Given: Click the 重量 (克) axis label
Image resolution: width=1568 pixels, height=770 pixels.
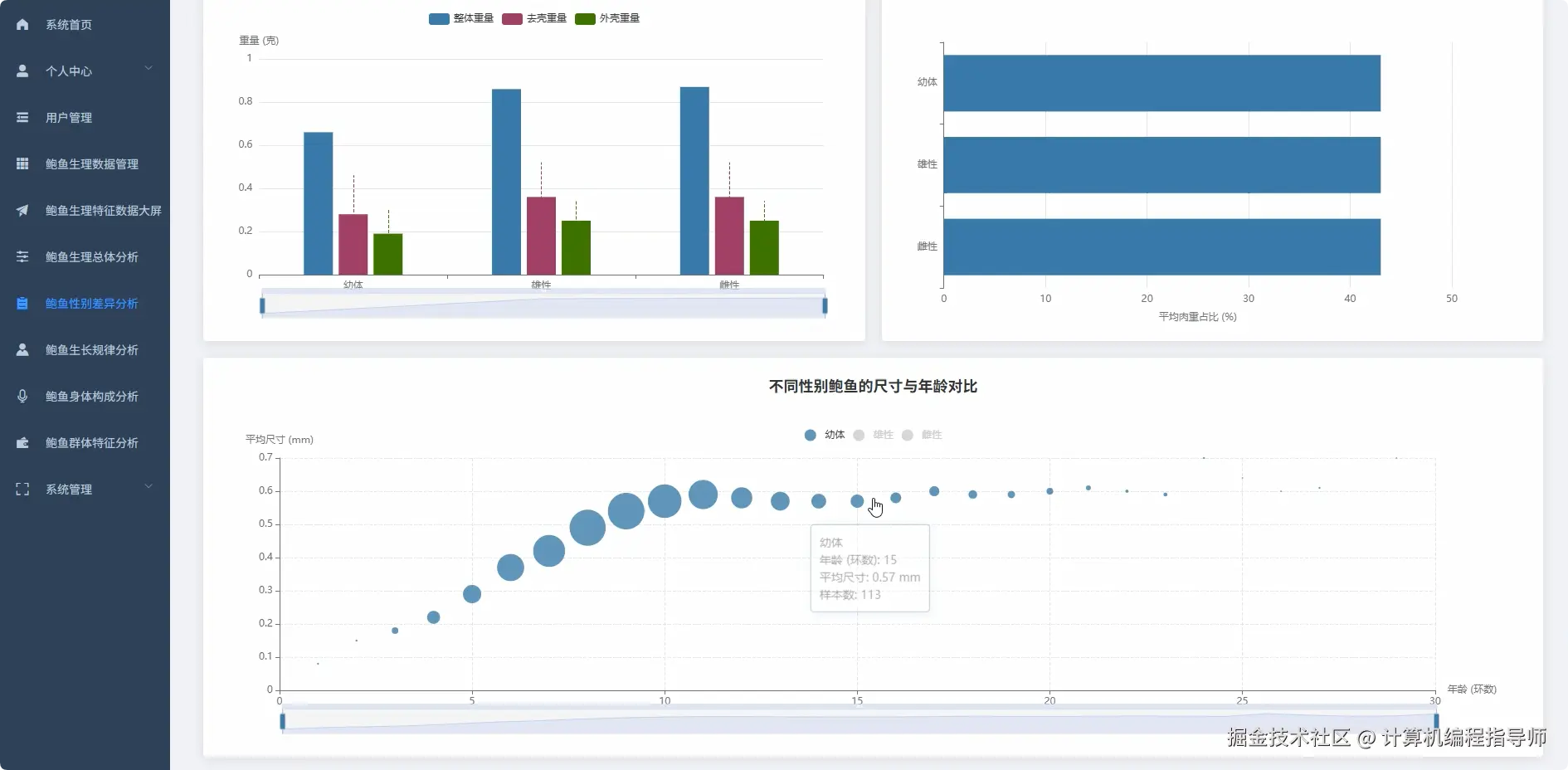Looking at the screenshot, I should pos(259,41).
